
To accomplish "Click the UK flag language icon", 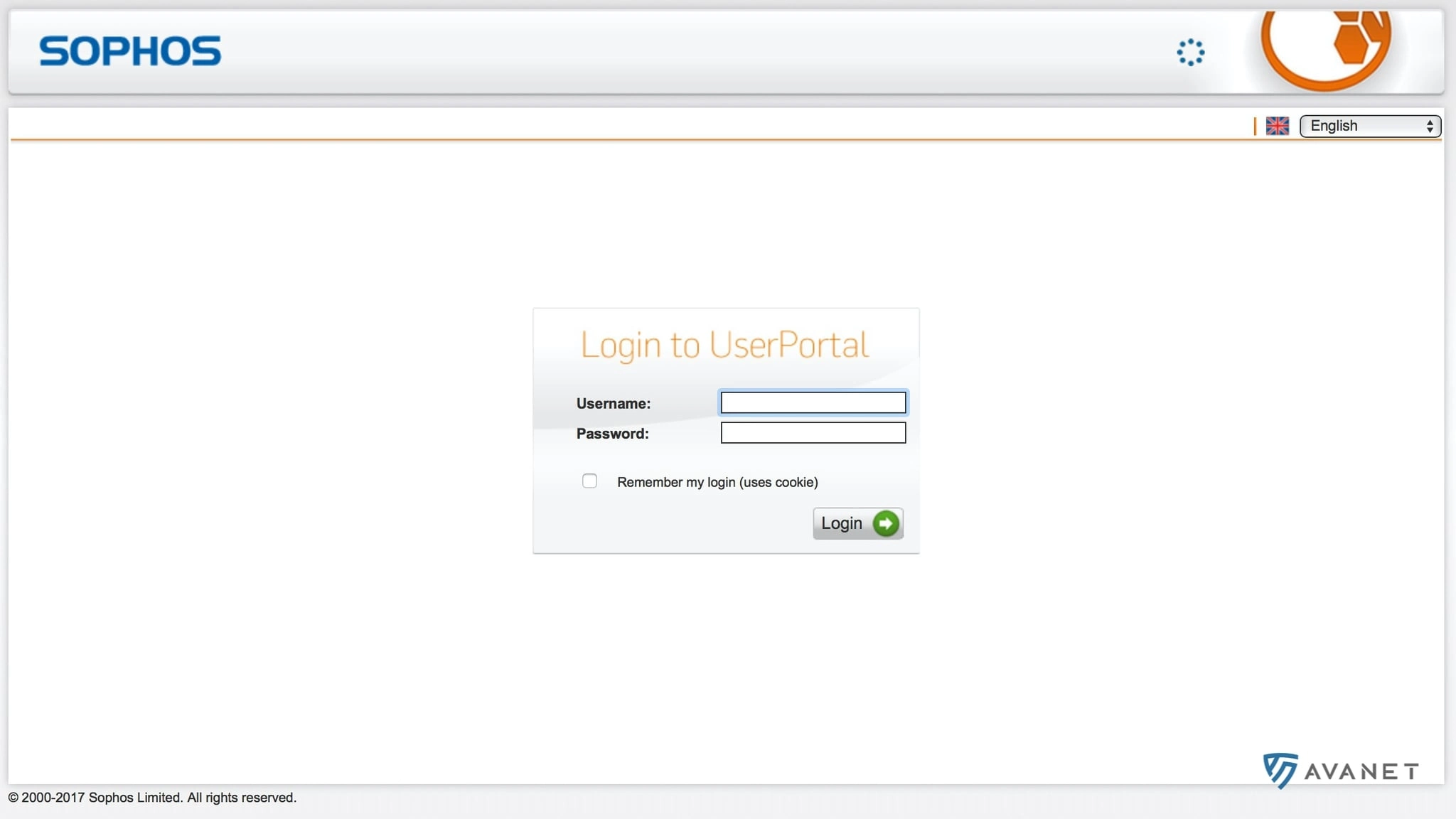I will pos(1277,125).
